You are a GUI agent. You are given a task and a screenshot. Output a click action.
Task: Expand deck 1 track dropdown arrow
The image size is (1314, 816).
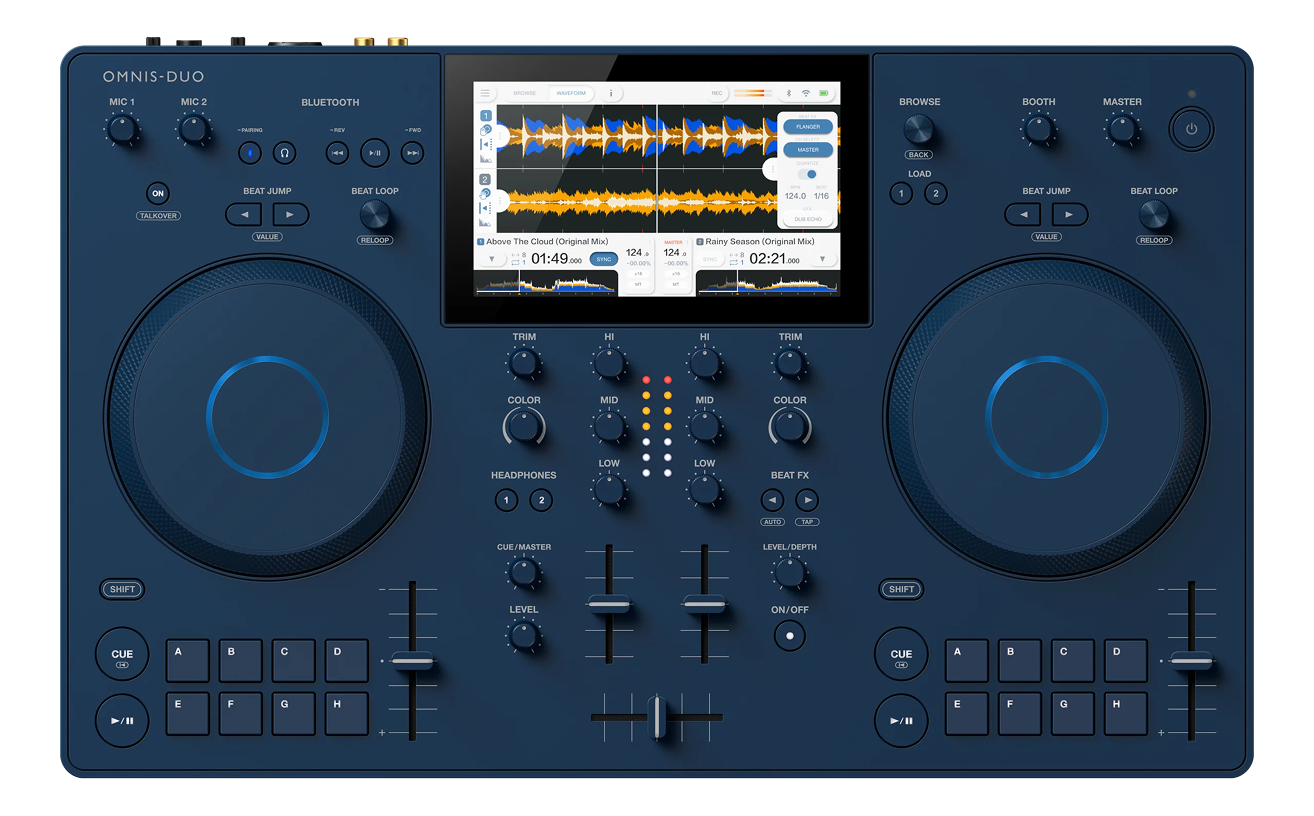click(x=491, y=260)
